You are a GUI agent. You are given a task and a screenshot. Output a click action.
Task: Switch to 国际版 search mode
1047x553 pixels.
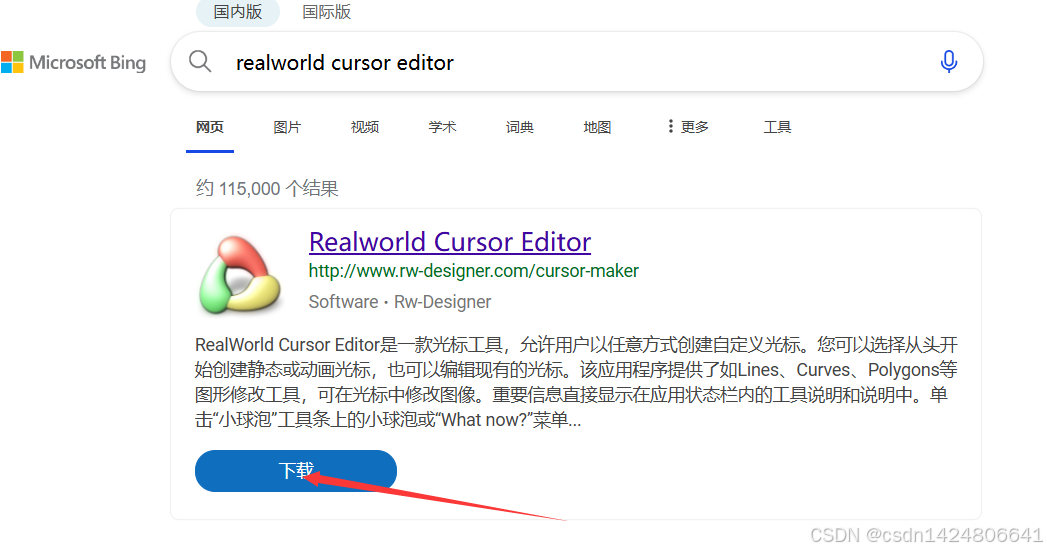point(327,12)
